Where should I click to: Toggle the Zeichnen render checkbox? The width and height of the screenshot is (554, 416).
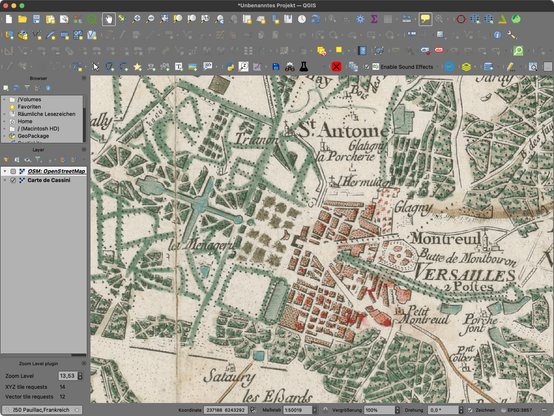470,410
